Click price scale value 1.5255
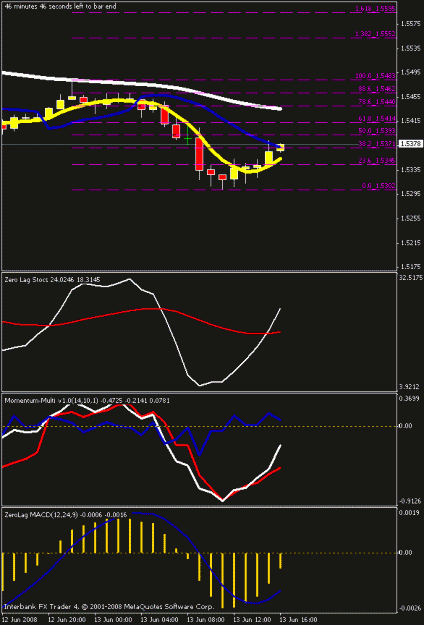Viewport: 424px width, 625px height. 409,218
